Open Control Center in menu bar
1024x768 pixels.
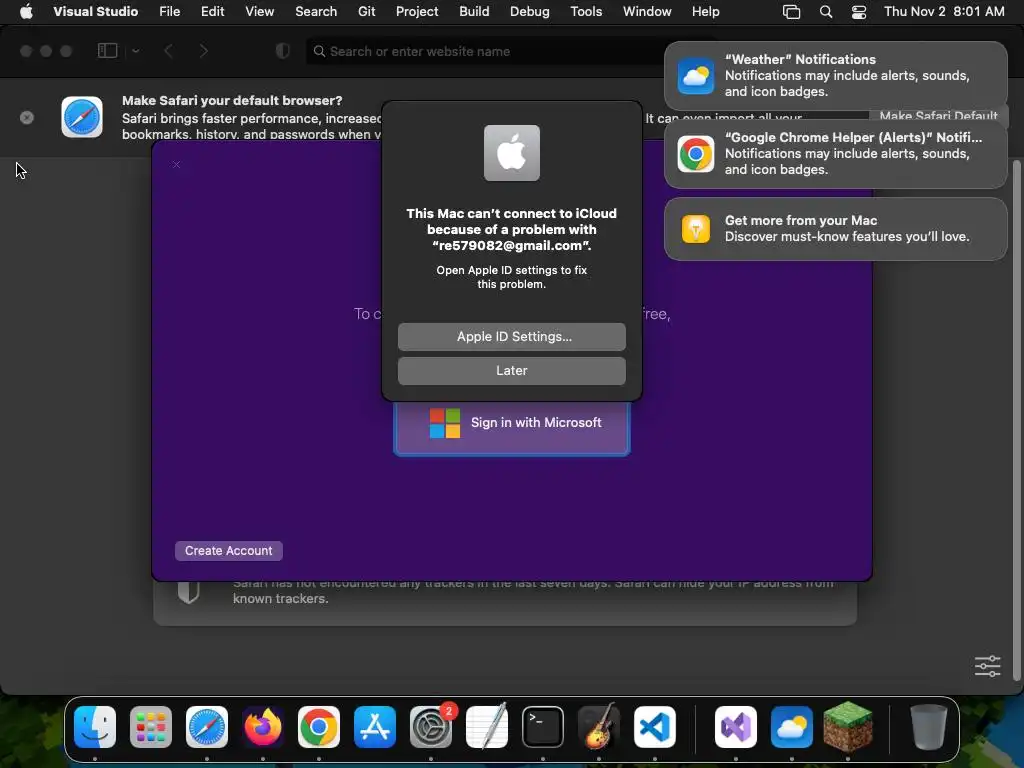[859, 12]
